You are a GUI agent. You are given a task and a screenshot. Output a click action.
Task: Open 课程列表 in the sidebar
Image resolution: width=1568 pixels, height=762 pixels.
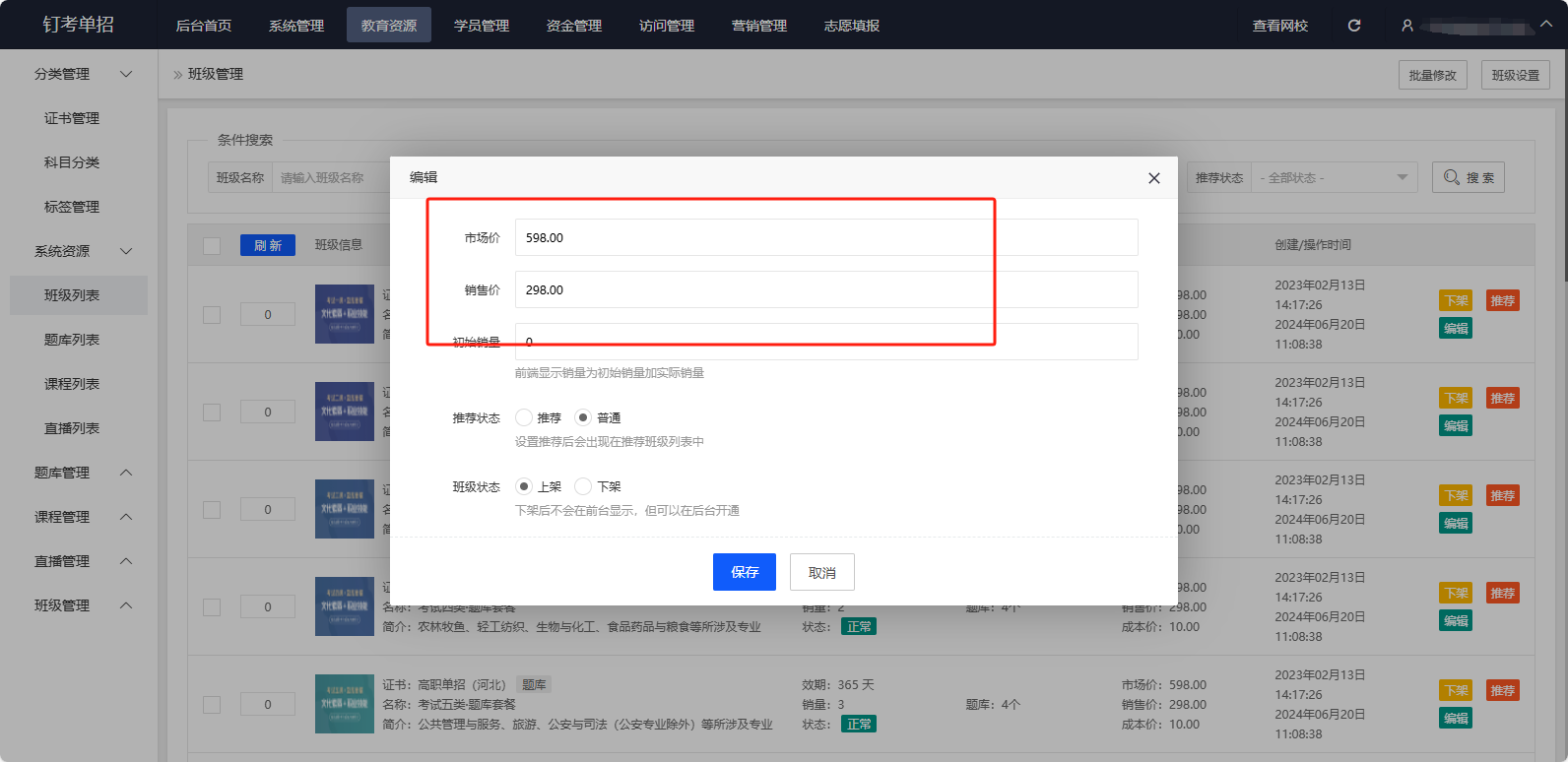pyautogui.click(x=72, y=384)
